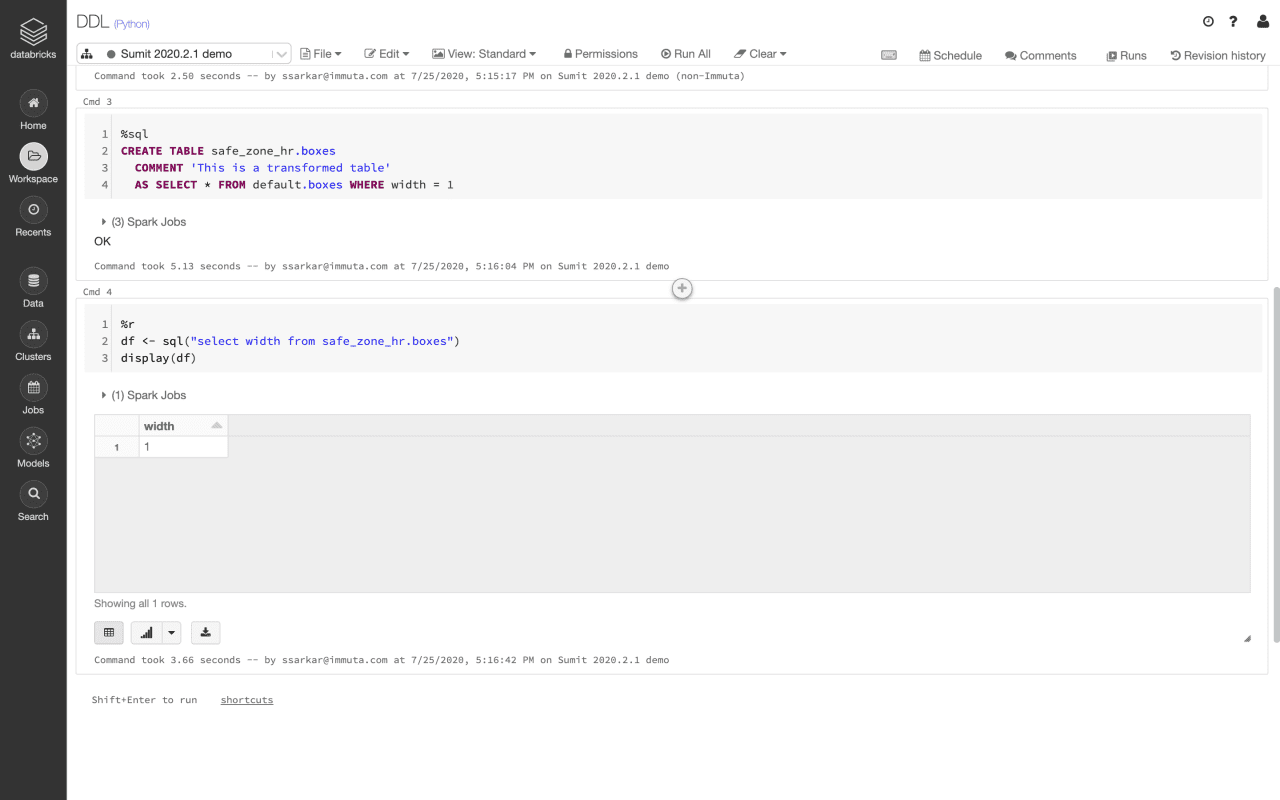Click the OK output in Cmd 3
The width and height of the screenshot is (1280, 800).
click(x=102, y=241)
